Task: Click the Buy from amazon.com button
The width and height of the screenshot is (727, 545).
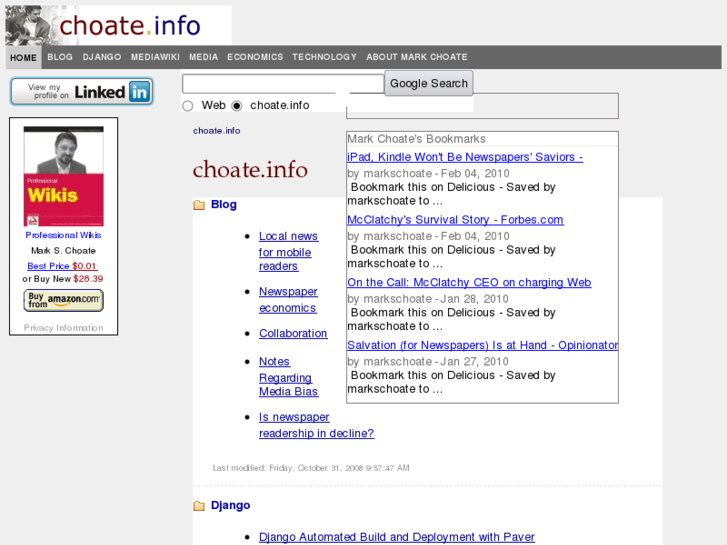Action: pyautogui.click(x=64, y=301)
